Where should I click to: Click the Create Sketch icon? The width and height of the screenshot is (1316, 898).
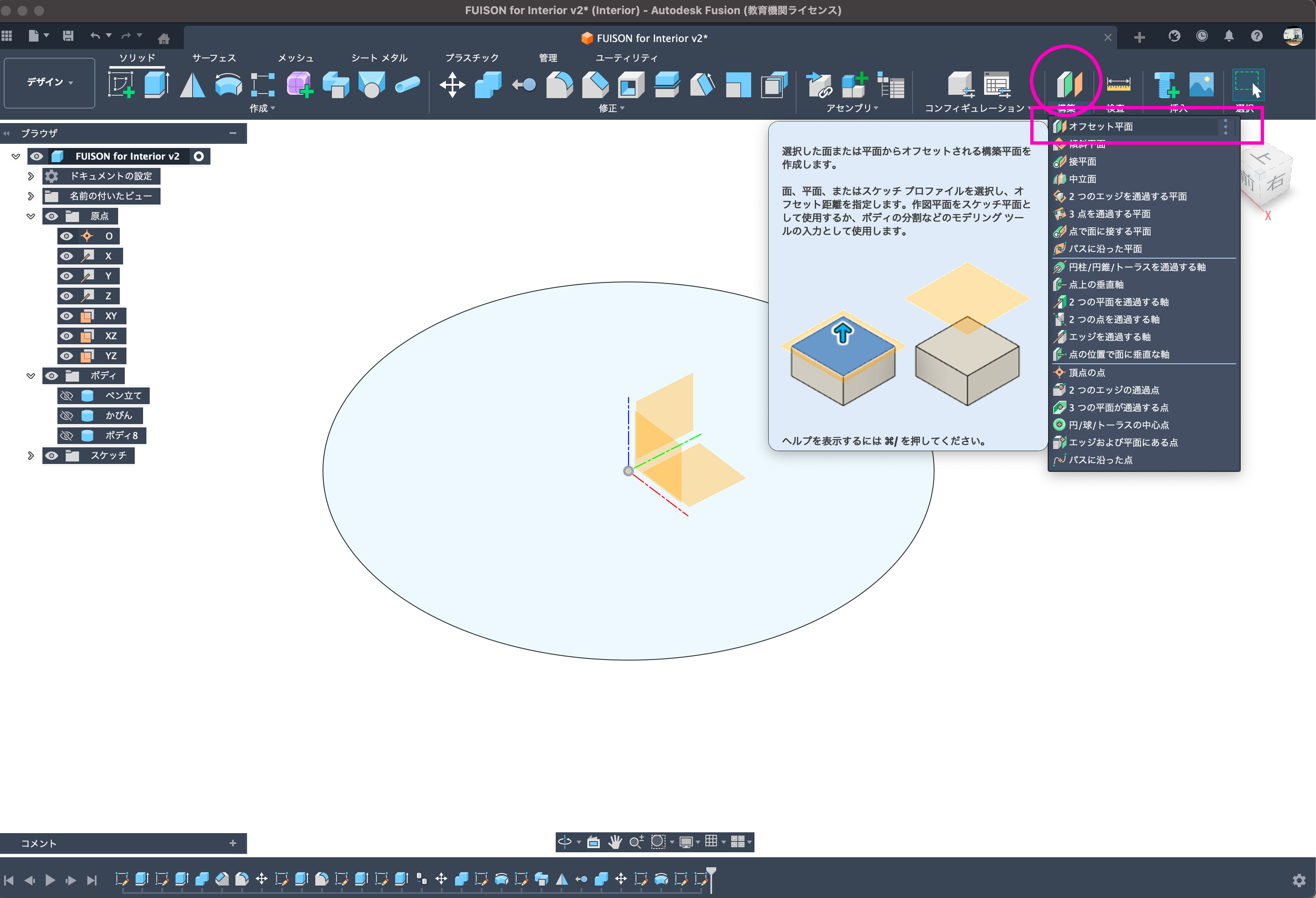[121, 85]
